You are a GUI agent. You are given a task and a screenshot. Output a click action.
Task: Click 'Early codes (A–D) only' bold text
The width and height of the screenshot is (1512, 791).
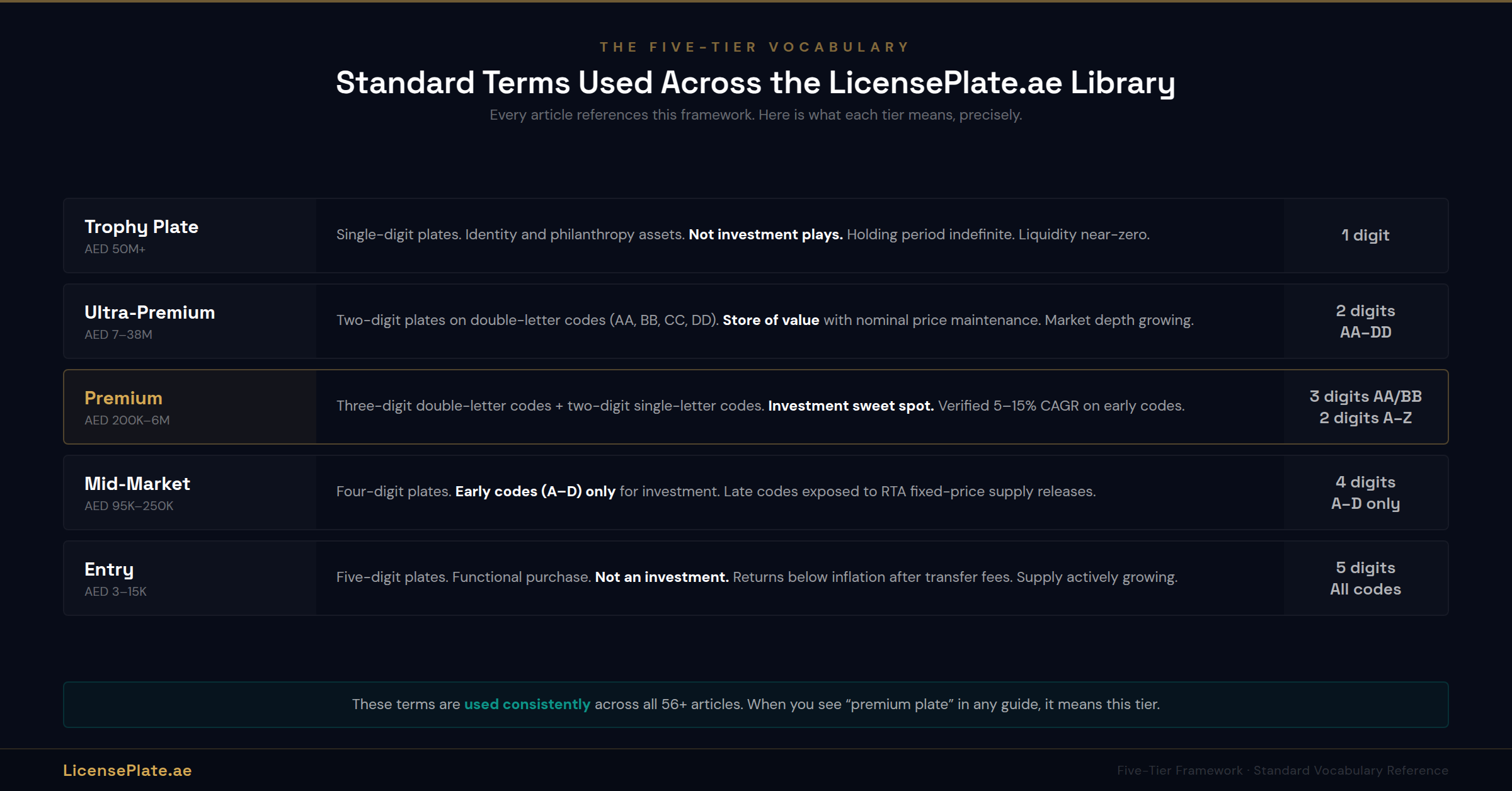pos(535,491)
